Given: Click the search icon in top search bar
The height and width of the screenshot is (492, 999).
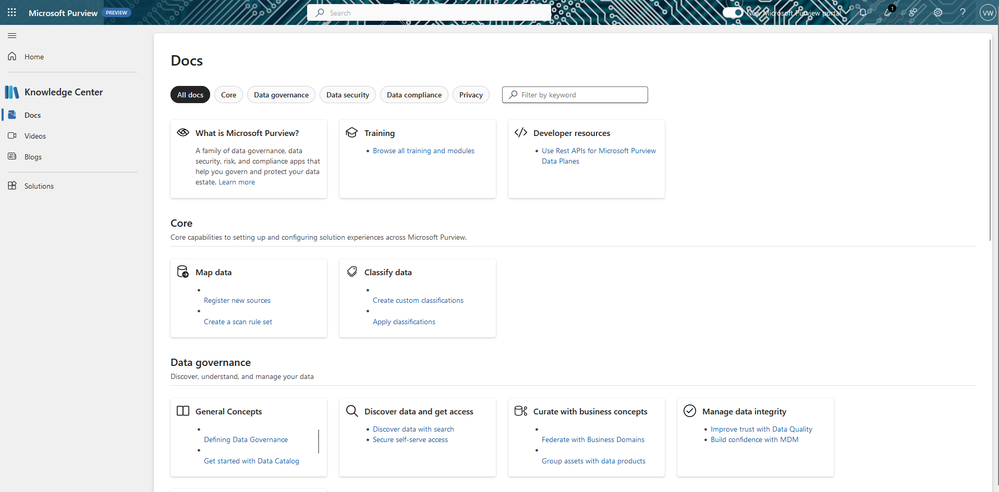Looking at the screenshot, I should pos(320,13).
